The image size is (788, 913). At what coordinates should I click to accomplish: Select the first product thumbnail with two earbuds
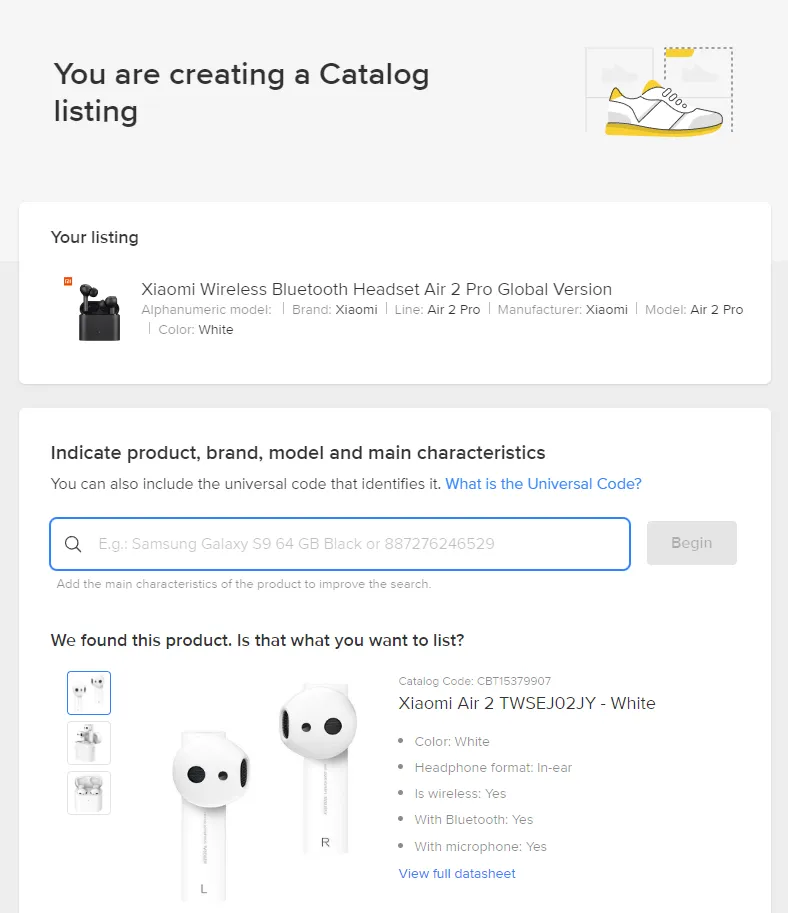pyautogui.click(x=89, y=692)
